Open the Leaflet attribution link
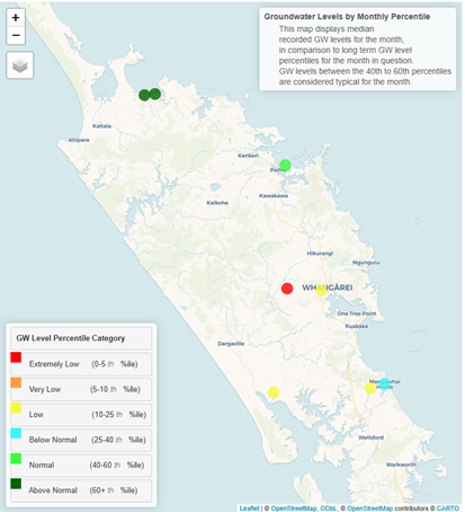The image size is (465, 512). click(249, 508)
